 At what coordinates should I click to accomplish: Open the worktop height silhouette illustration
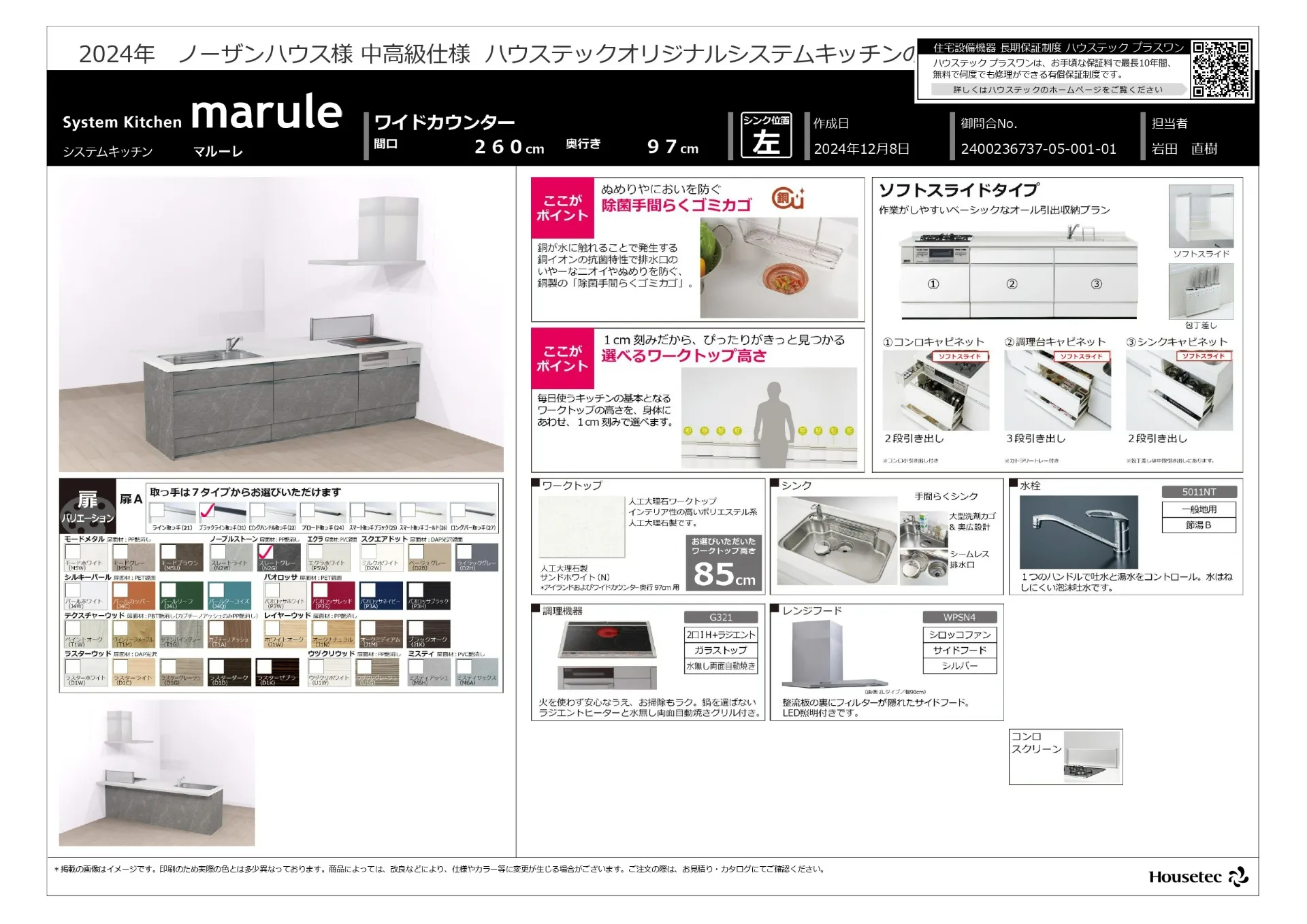coord(769,418)
